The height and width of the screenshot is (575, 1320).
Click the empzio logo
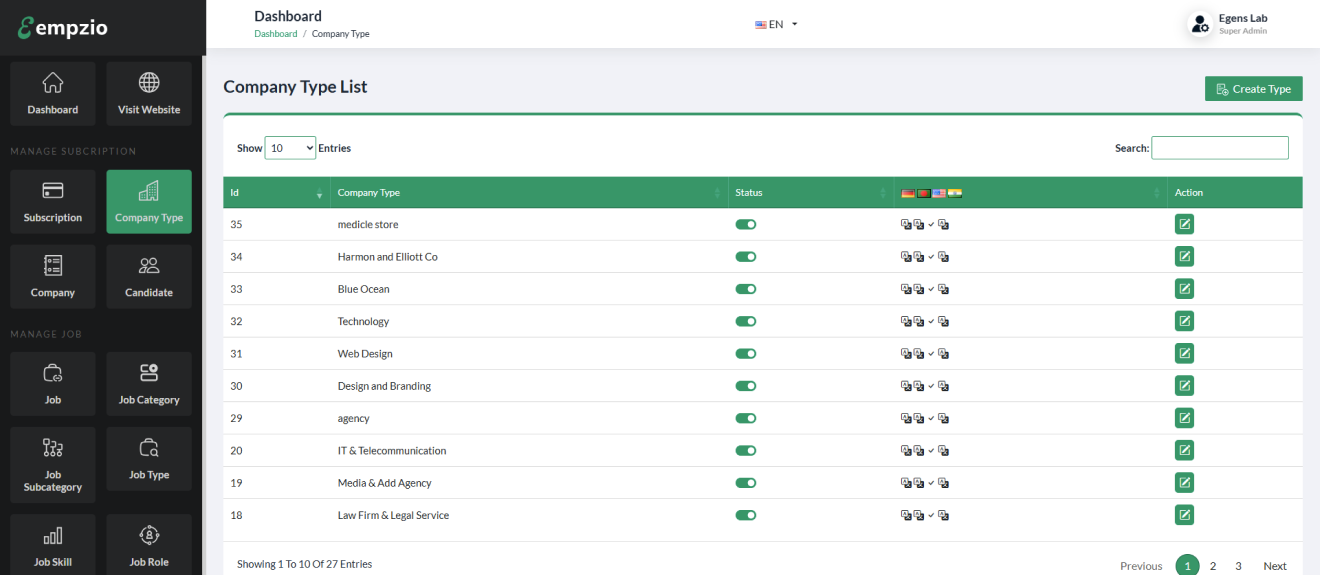[x=62, y=28]
